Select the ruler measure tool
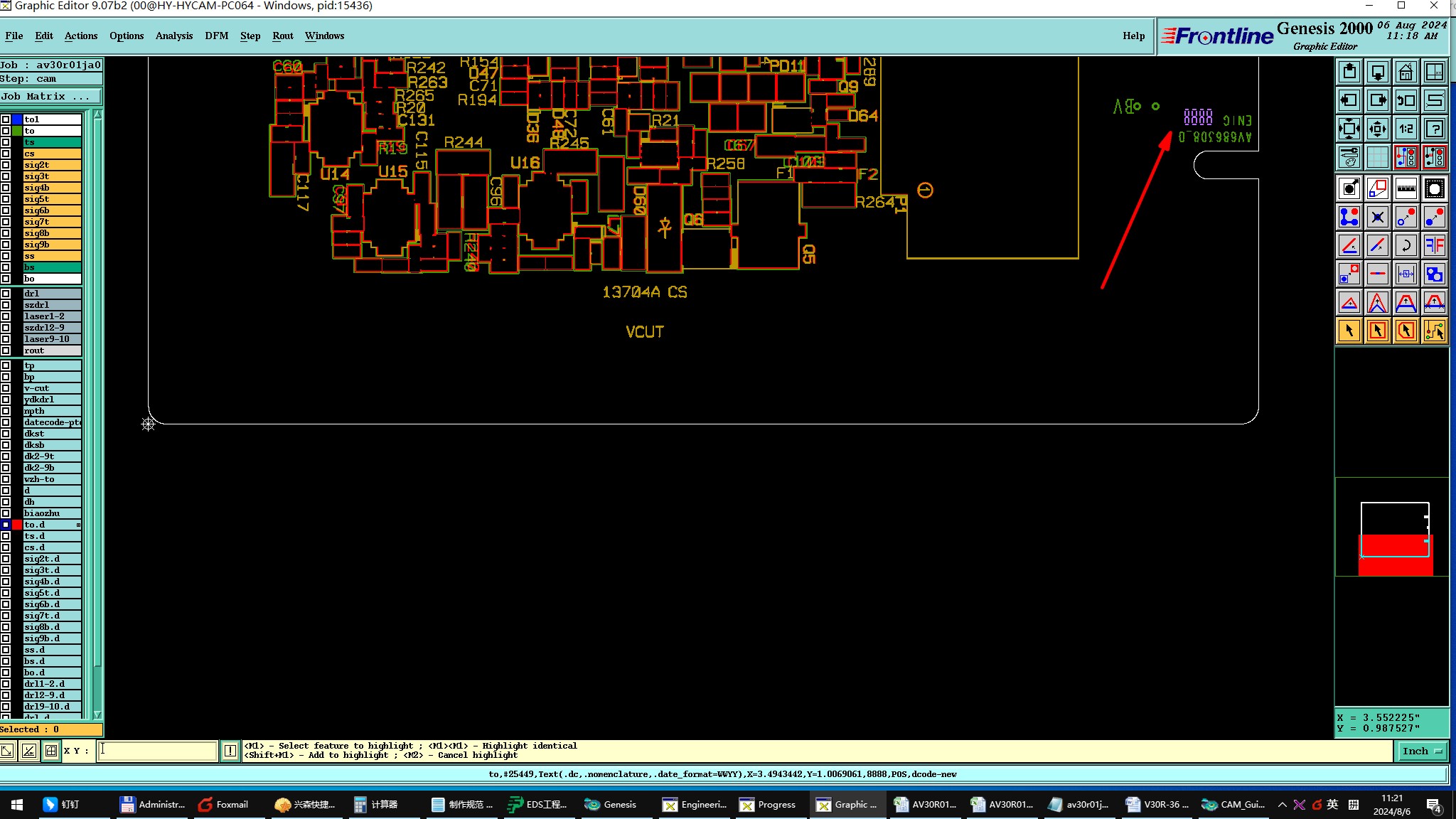The image size is (1456, 819). [1406, 188]
